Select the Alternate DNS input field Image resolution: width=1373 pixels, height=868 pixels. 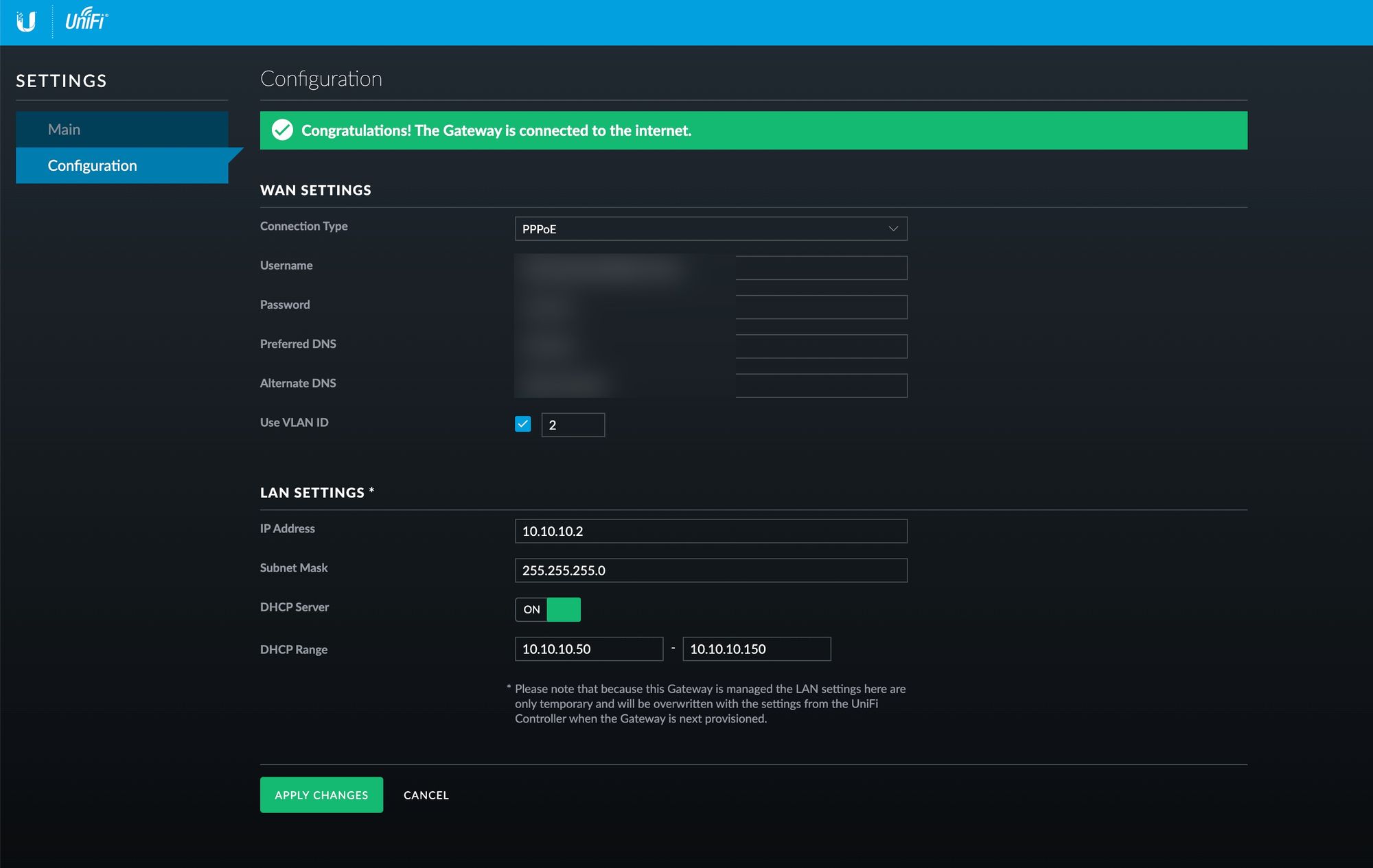tap(820, 386)
